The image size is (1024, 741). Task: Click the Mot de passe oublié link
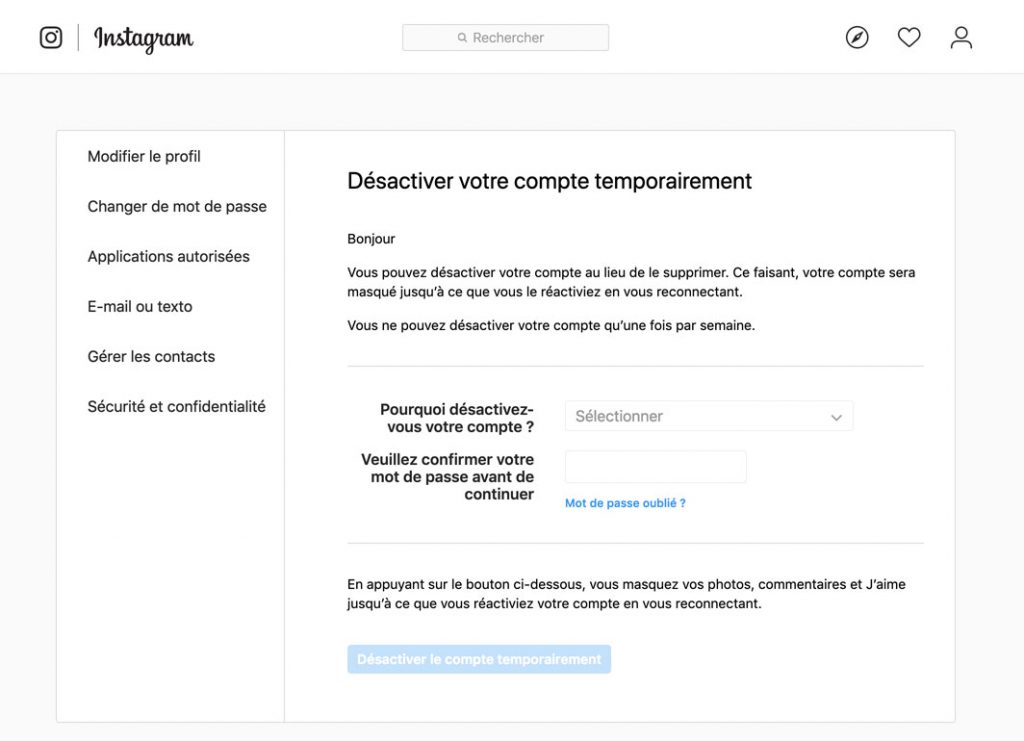pyautogui.click(x=625, y=503)
